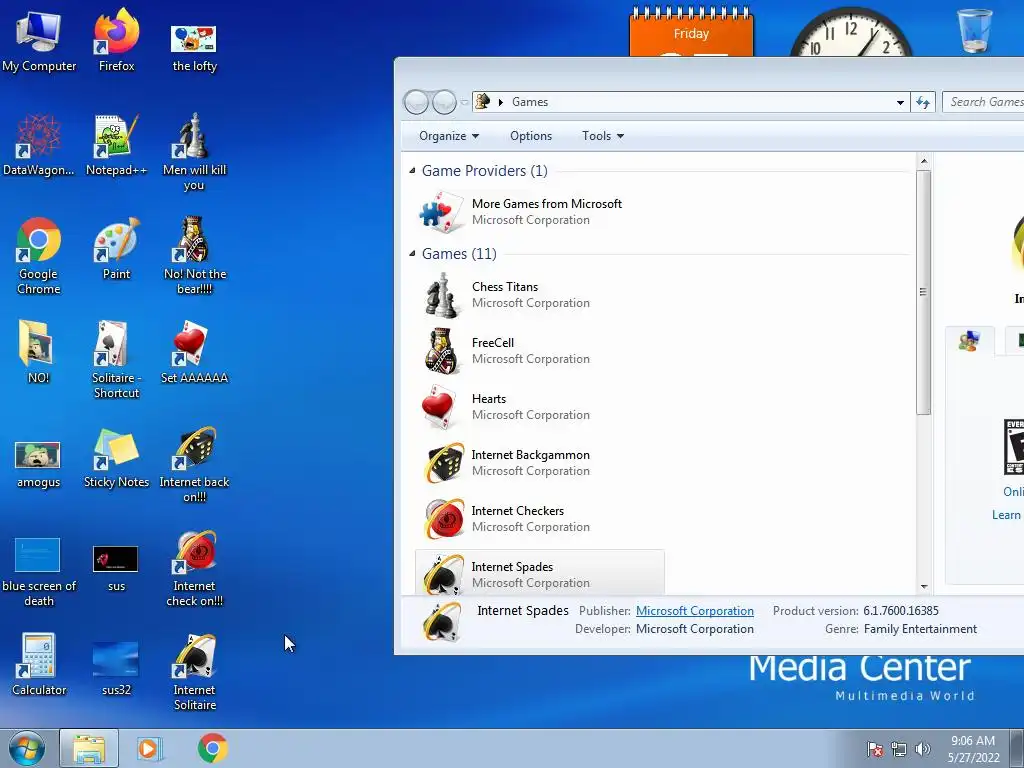
Task: Select 'Internet check on!!!' shortcut
Action: (x=194, y=568)
